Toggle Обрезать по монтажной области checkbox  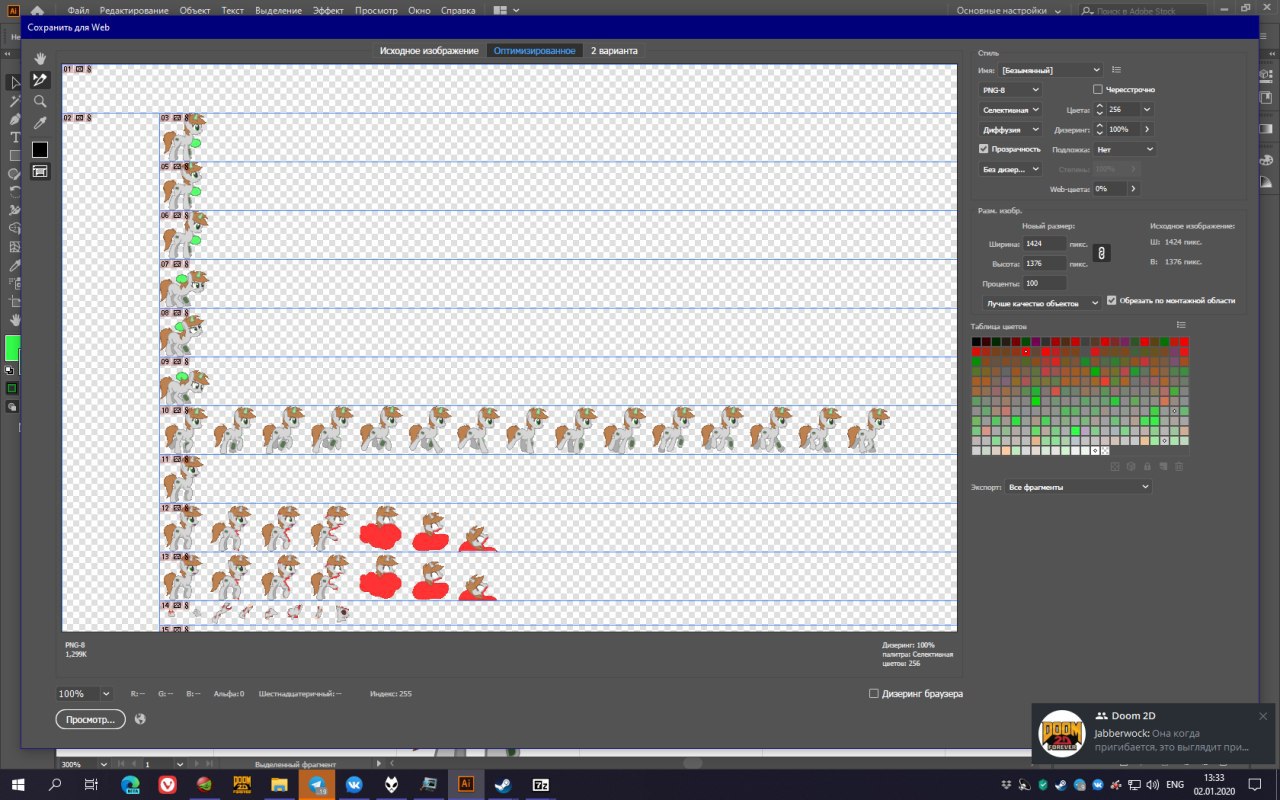pos(1112,300)
